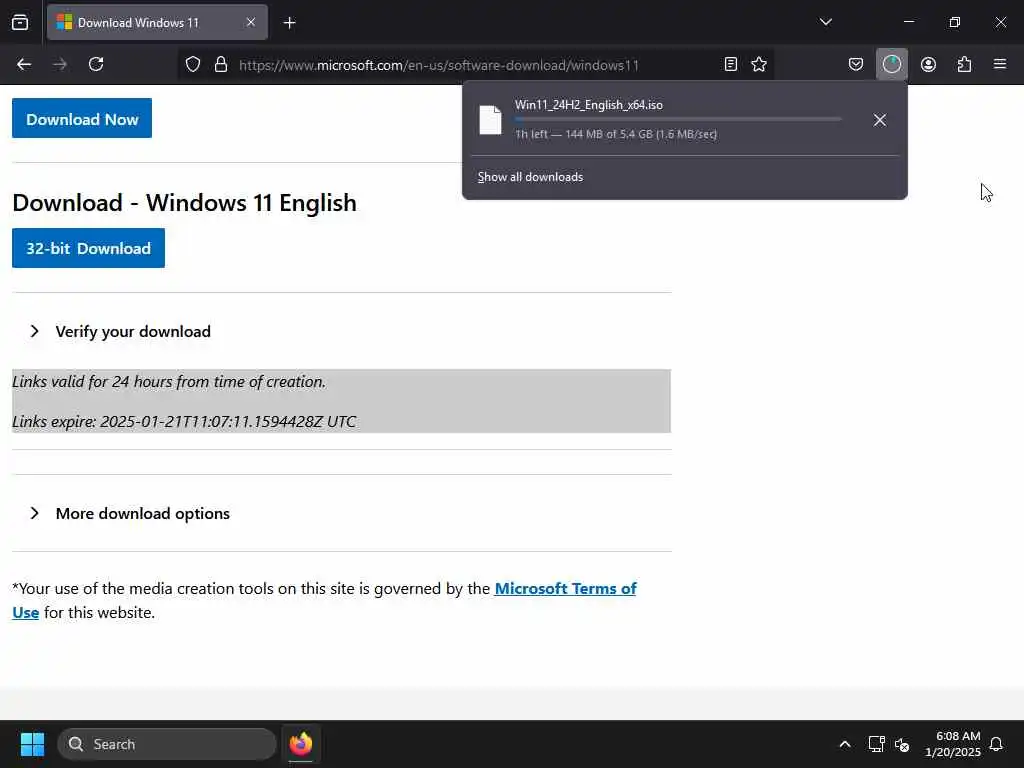This screenshot has width=1024, height=768.
Task: Click the Download Now button
Action: click(x=82, y=118)
